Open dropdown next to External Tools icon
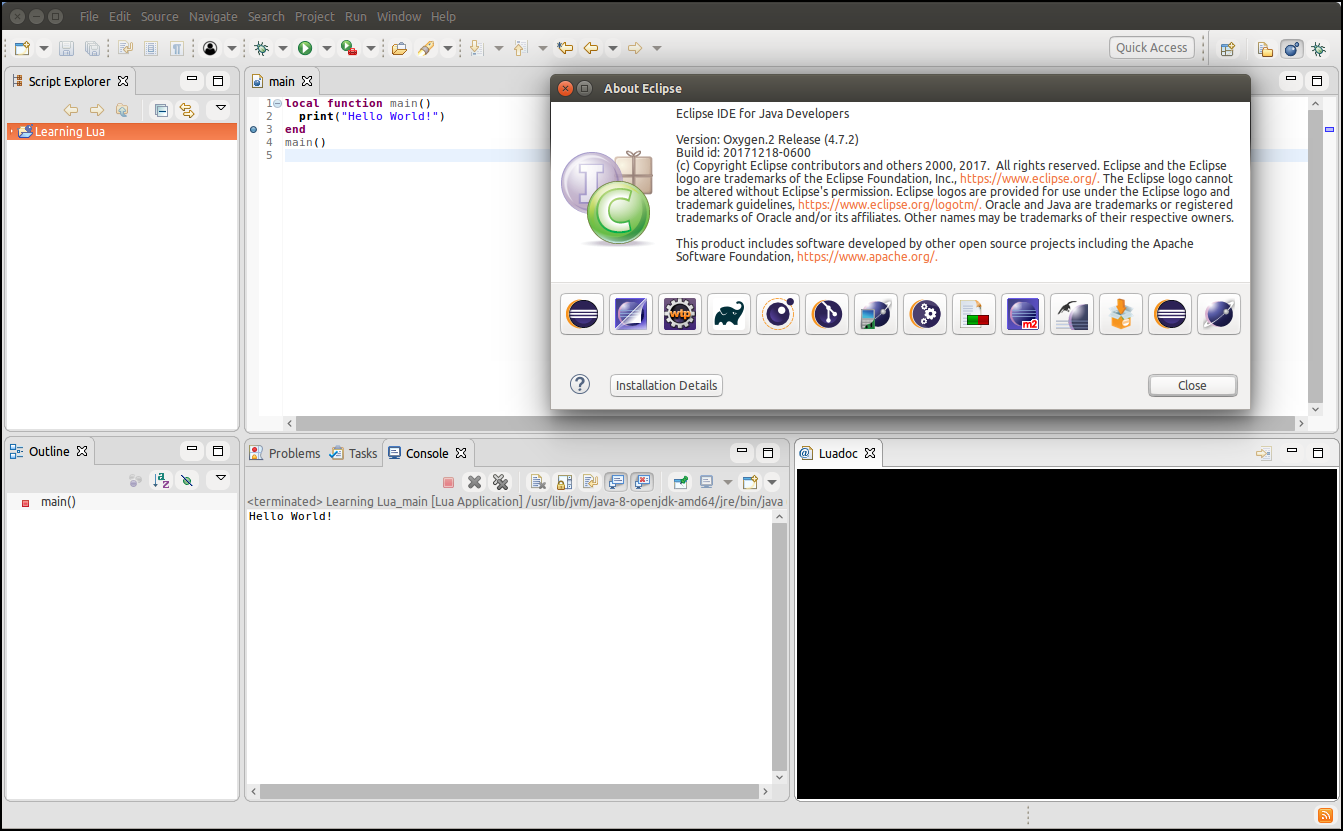1343x831 pixels. pyautogui.click(x=371, y=48)
